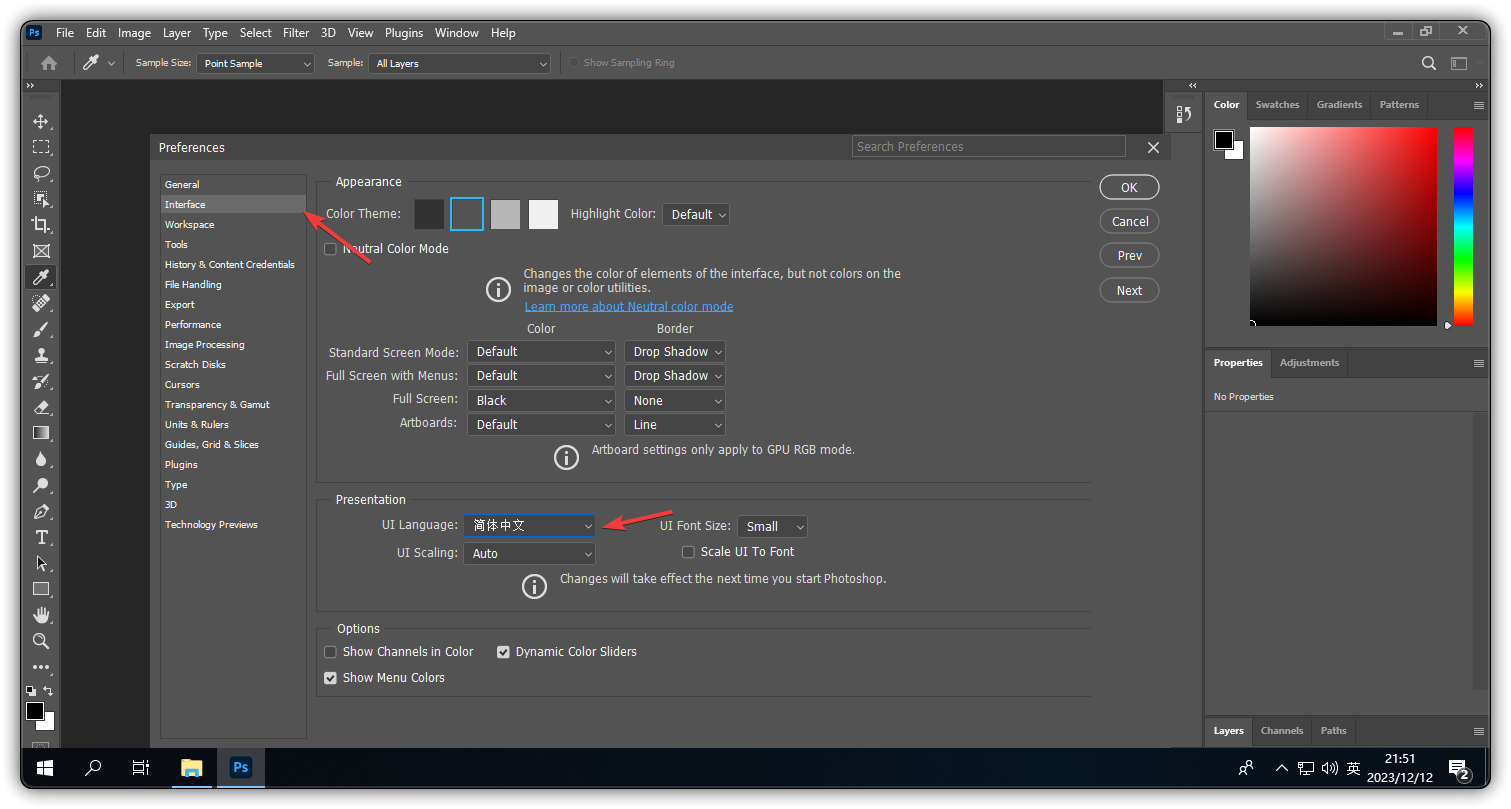Image resolution: width=1511 pixels, height=809 pixels.
Task: Switch to the Swatches tab
Action: point(1277,105)
